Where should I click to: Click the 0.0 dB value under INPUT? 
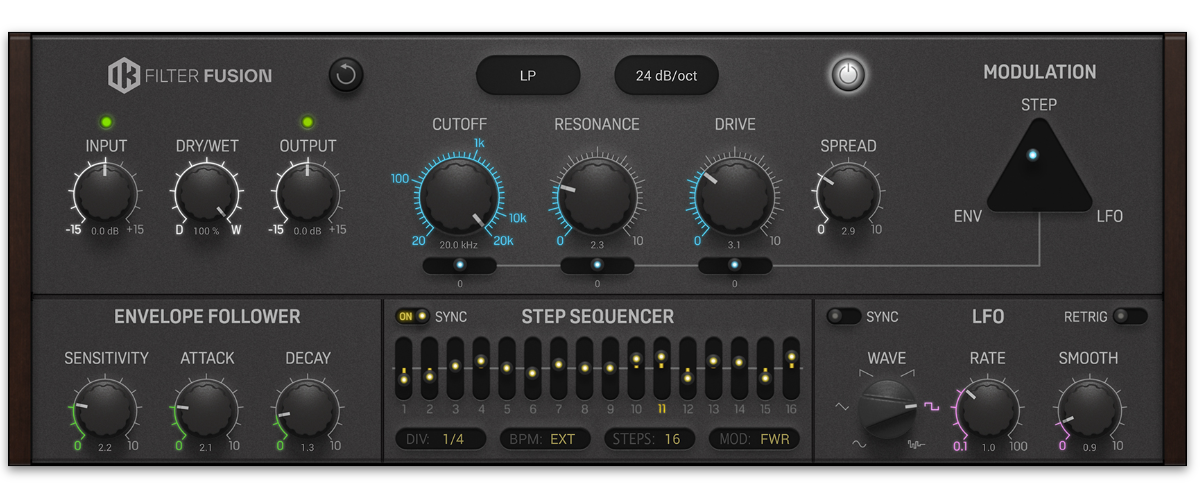105,231
